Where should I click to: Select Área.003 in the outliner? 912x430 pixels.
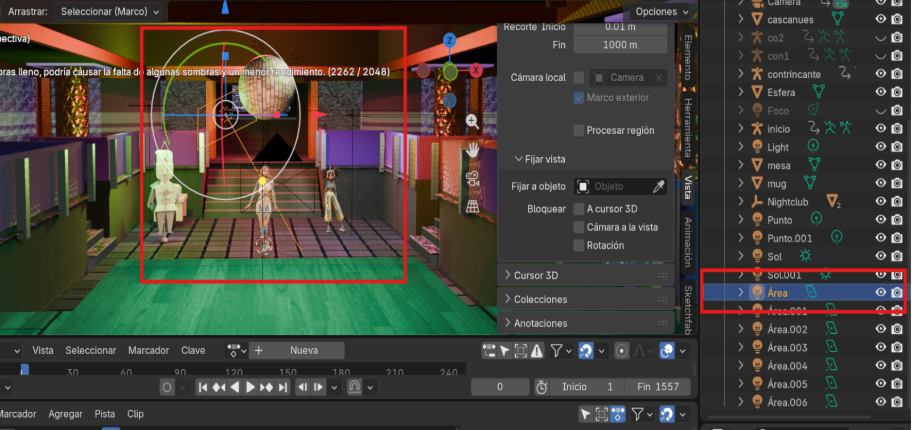coord(787,347)
